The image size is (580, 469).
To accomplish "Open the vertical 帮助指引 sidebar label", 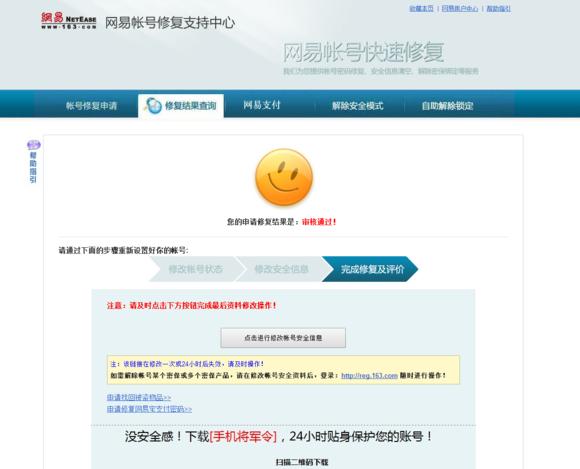I will pyautogui.click(x=33, y=167).
